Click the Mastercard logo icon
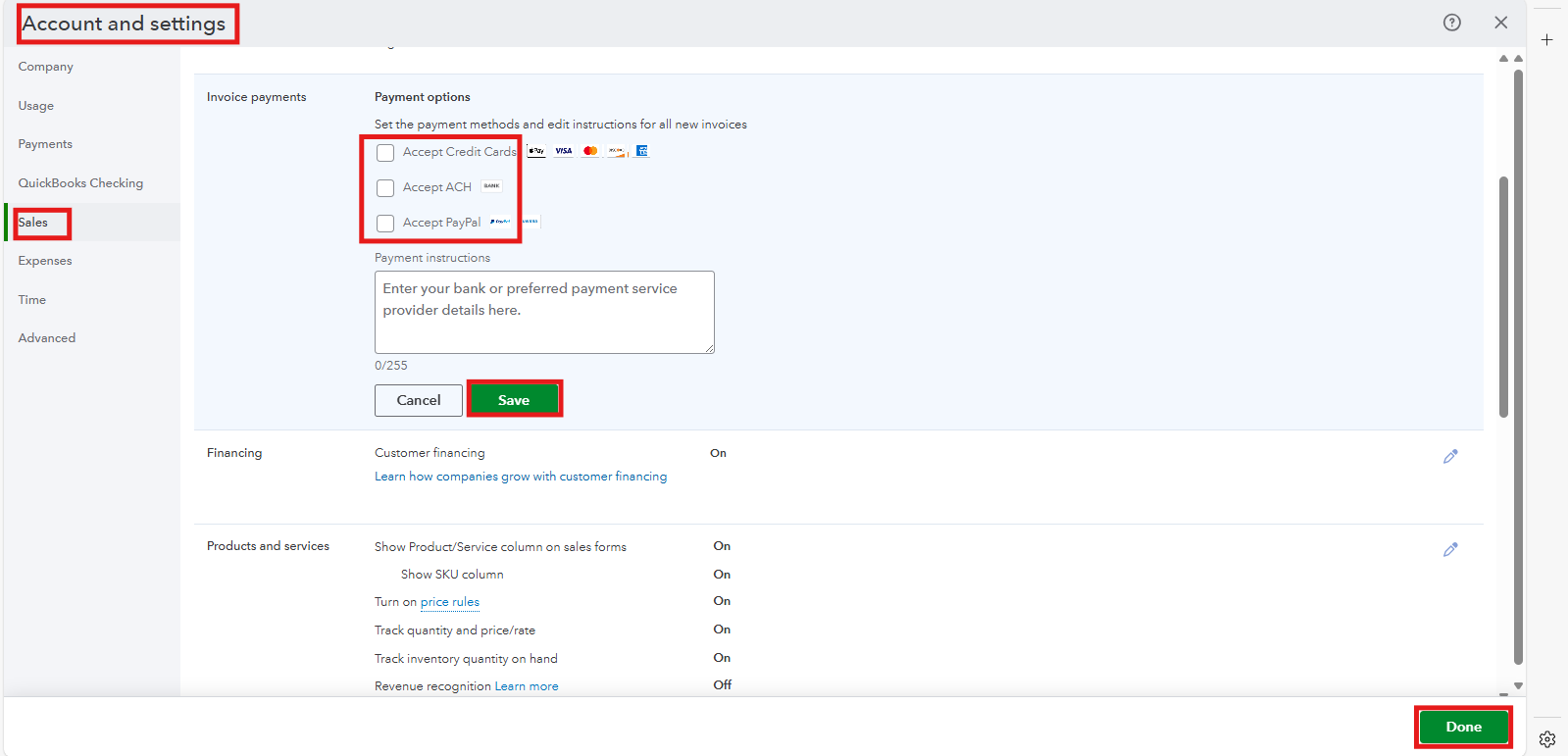1568x756 pixels. tap(589, 151)
